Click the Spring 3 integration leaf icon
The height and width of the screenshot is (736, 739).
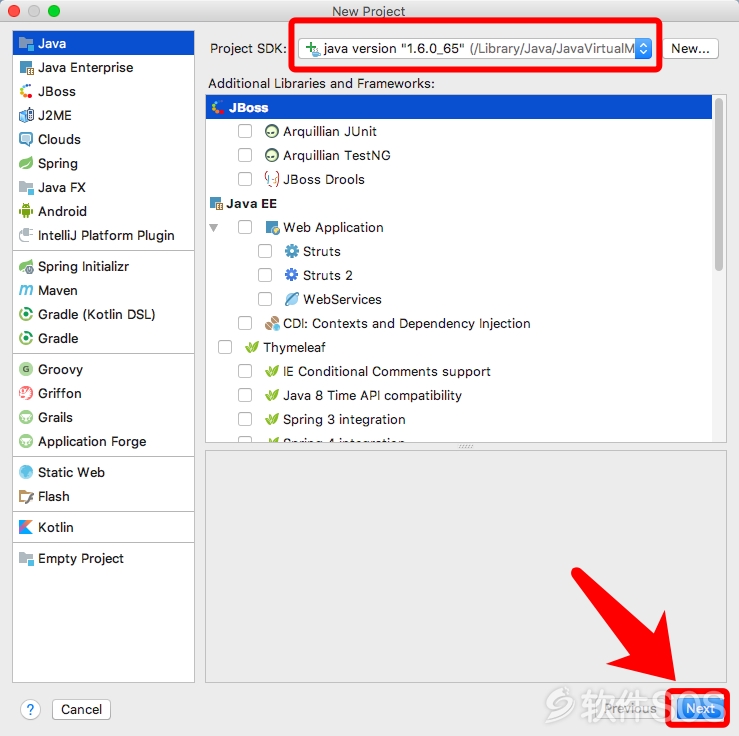271,419
